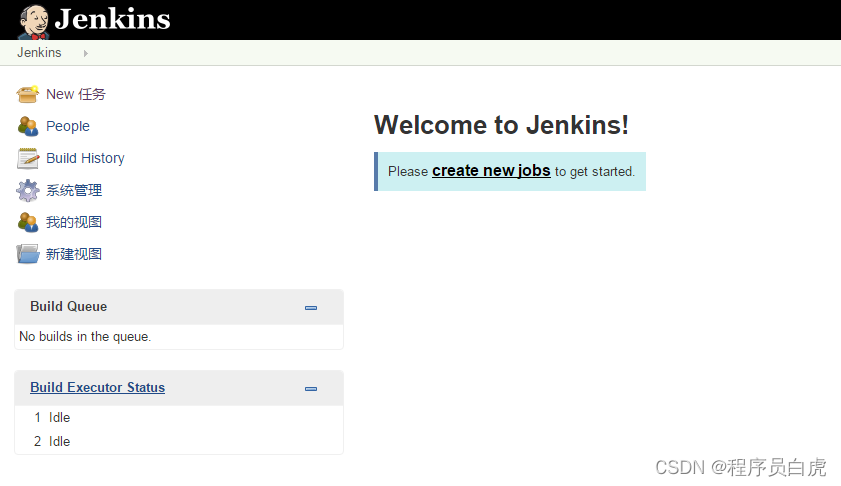
Task: Open the New 任务 link
Action: [76, 94]
